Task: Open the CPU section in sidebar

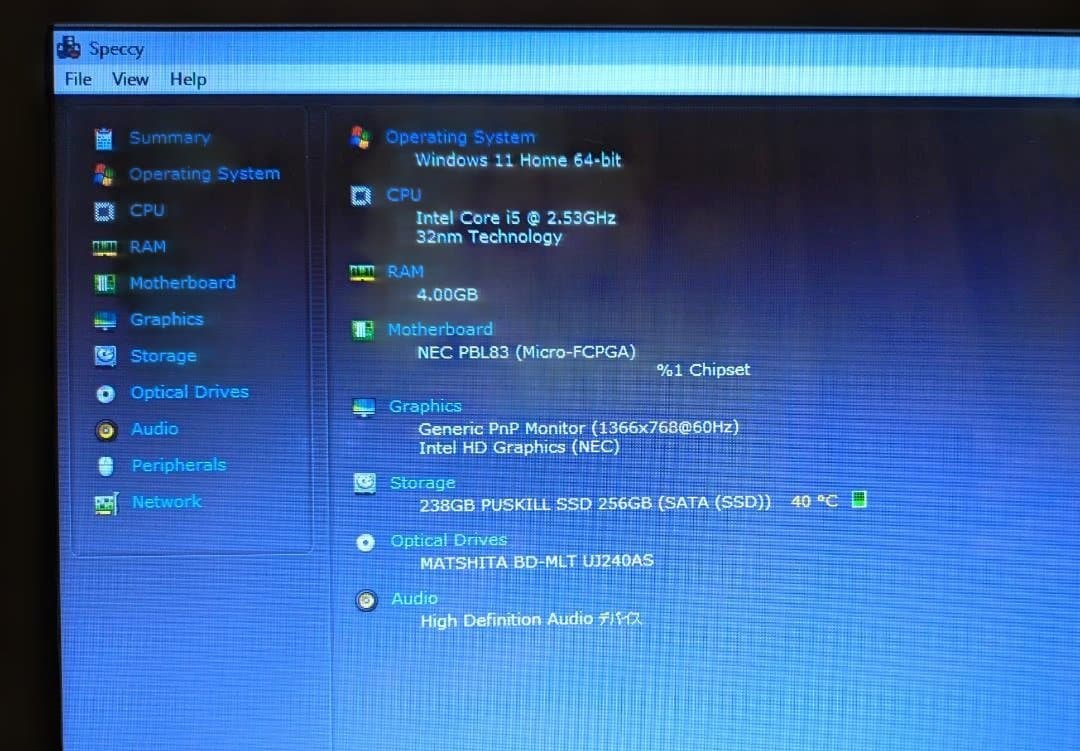Action: (147, 210)
